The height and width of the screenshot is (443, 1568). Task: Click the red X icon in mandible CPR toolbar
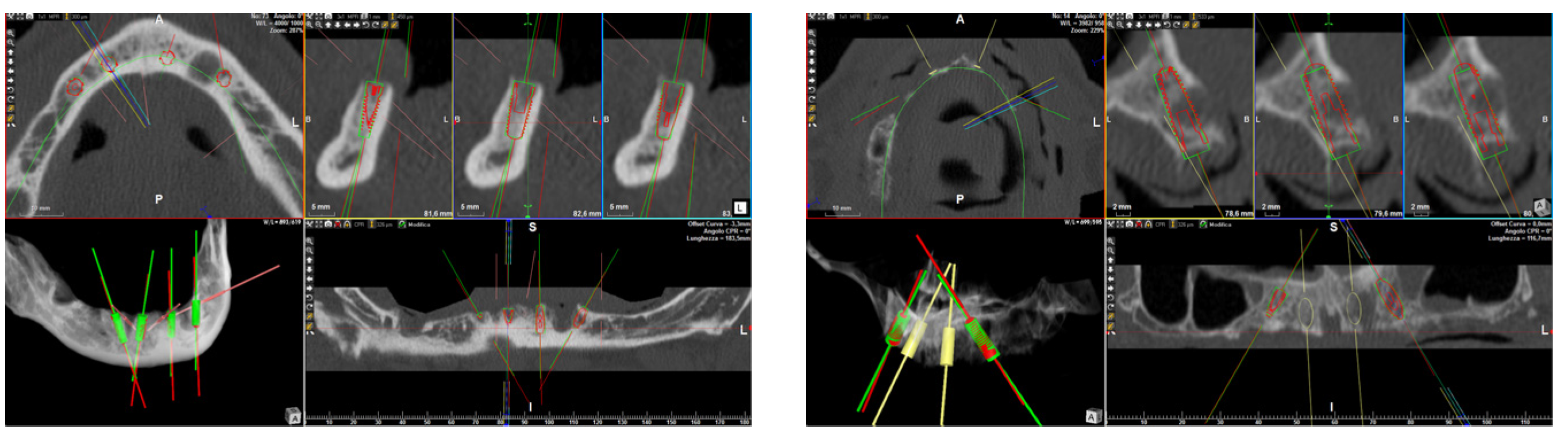click(x=338, y=225)
